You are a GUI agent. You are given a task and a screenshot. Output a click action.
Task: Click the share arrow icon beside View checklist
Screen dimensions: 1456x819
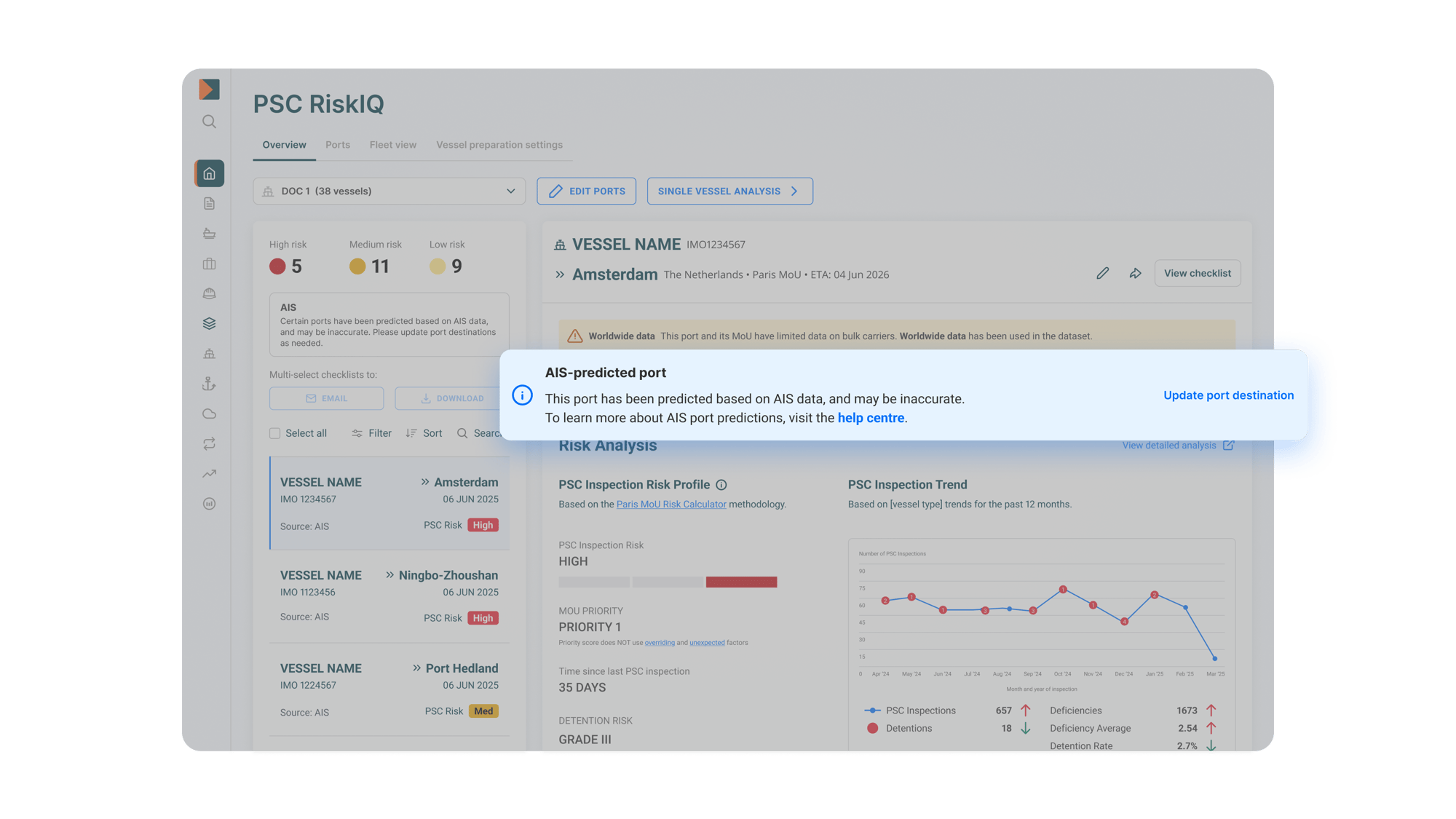tap(1135, 273)
